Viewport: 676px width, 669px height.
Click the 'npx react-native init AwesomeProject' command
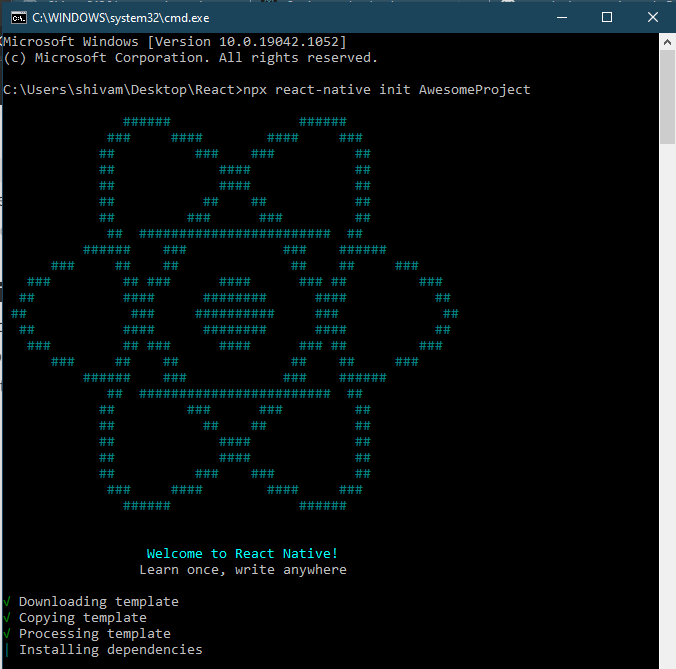tap(387, 90)
